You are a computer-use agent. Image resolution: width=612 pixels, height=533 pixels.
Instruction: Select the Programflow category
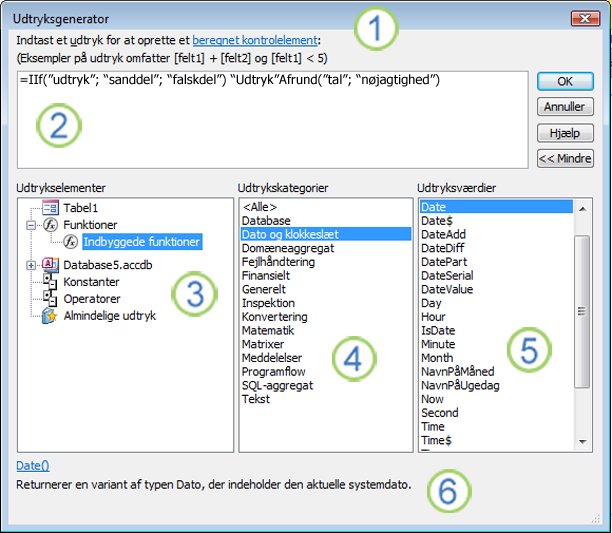[326, 371]
